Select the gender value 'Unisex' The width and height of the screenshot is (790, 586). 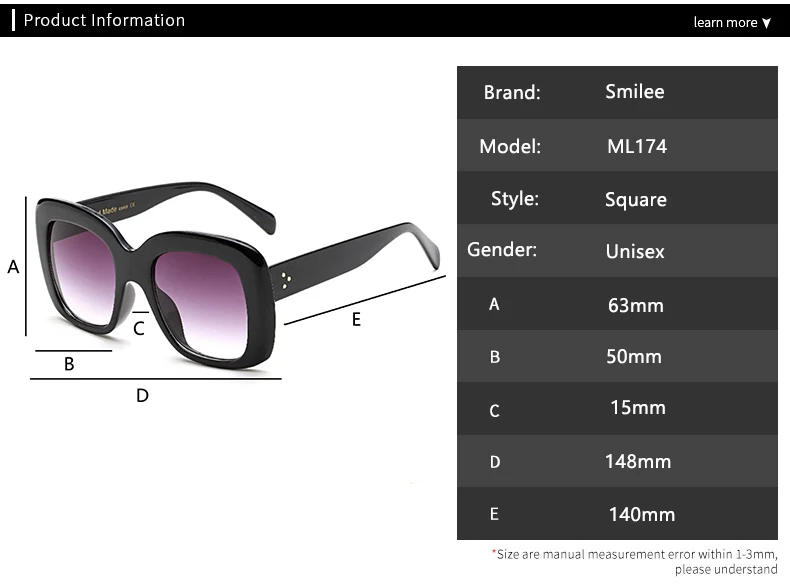[635, 251]
